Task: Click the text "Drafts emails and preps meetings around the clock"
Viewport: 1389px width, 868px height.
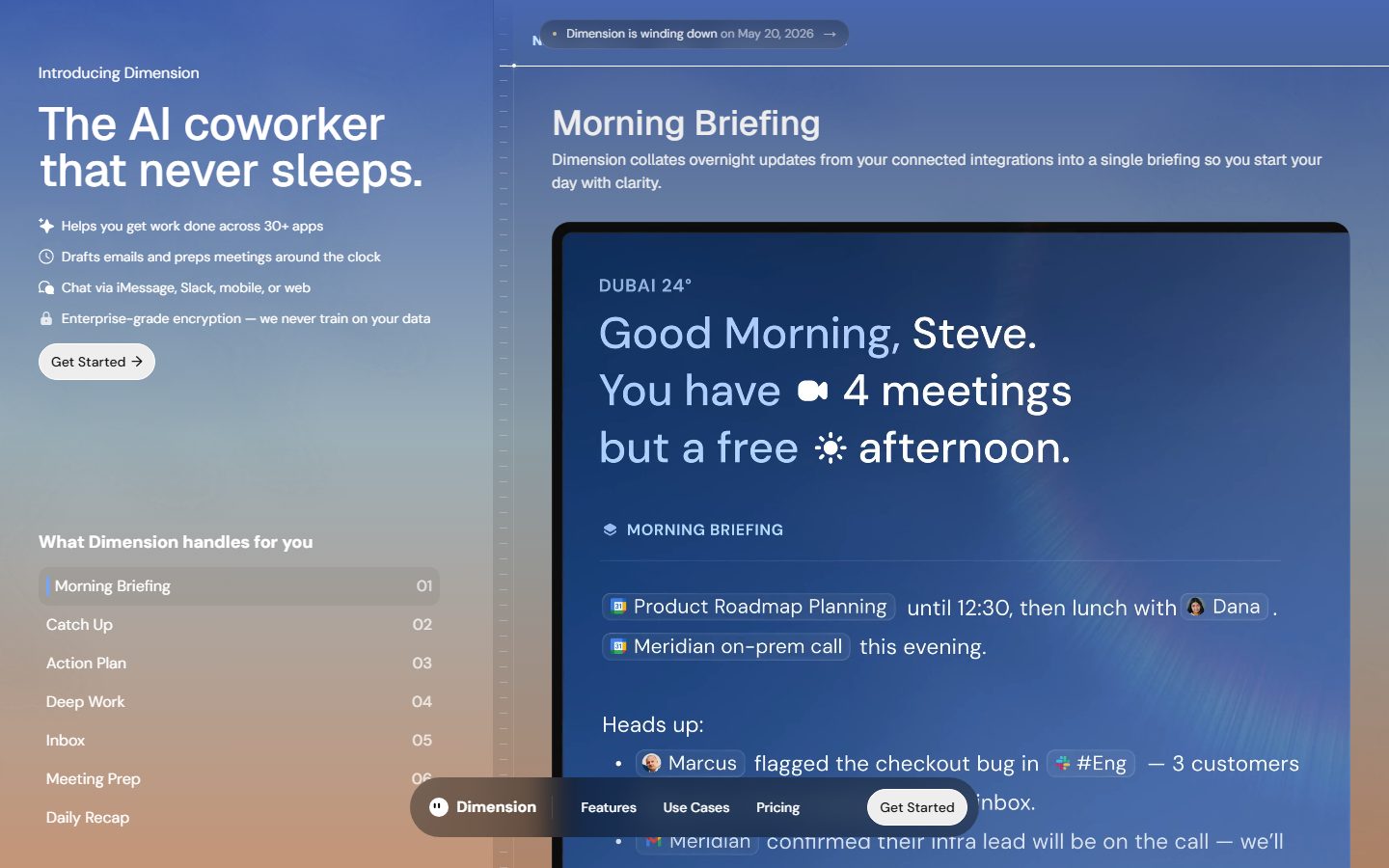Action: point(221,257)
